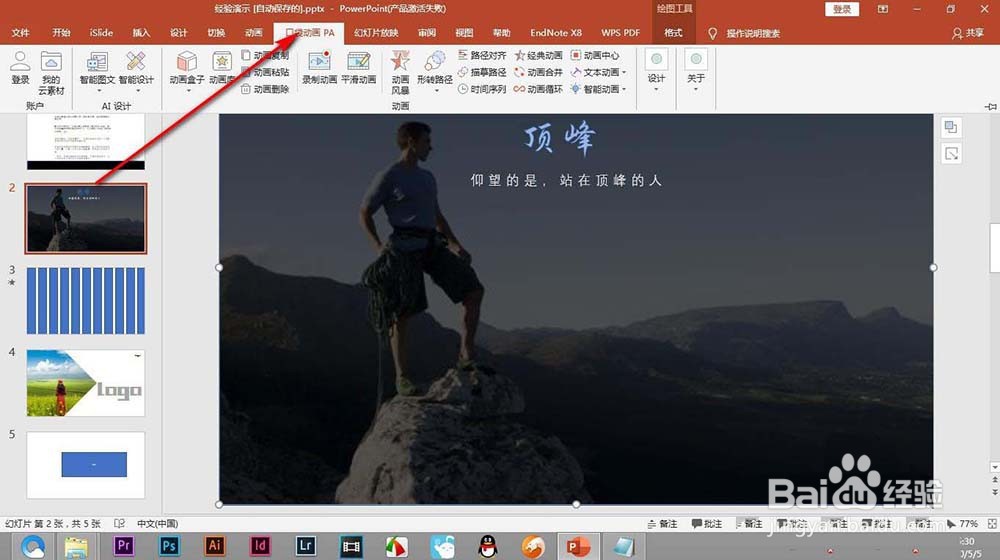Click the 中文(中国) language indicator

(158, 524)
